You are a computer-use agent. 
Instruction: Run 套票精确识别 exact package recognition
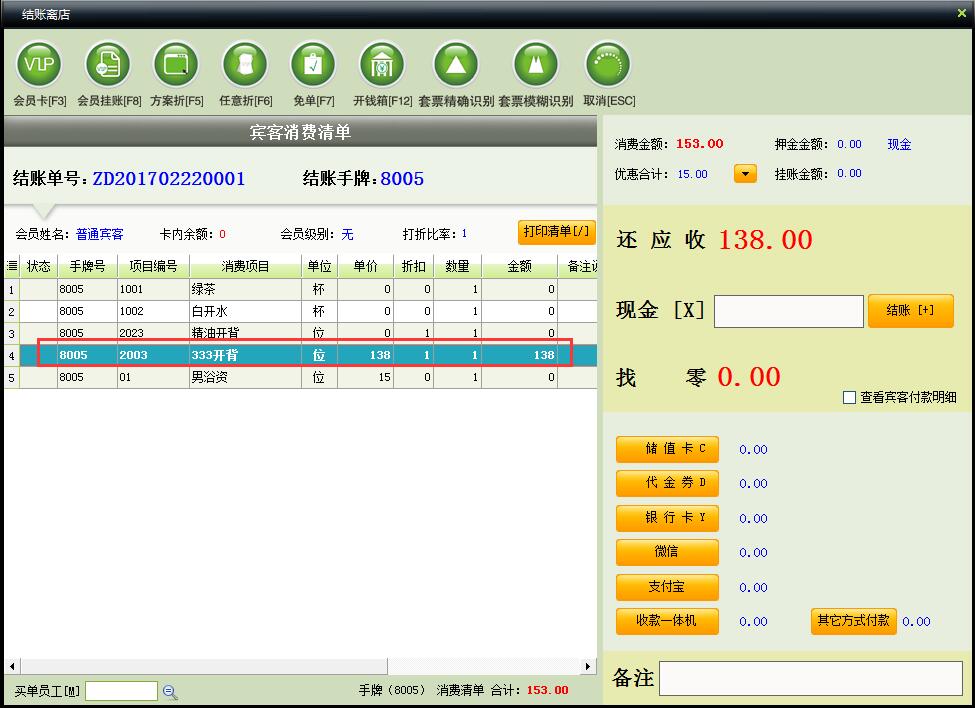click(x=456, y=64)
